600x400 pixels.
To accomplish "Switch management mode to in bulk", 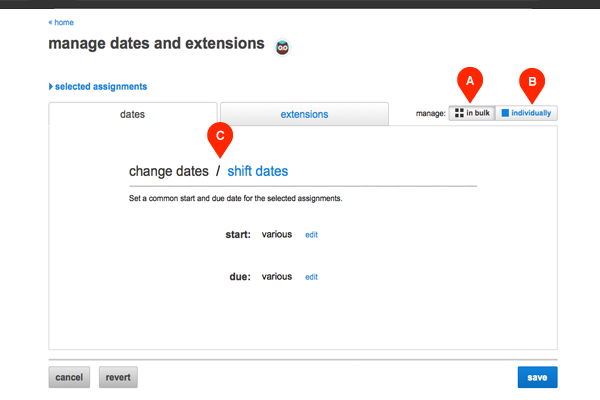I will [471, 114].
